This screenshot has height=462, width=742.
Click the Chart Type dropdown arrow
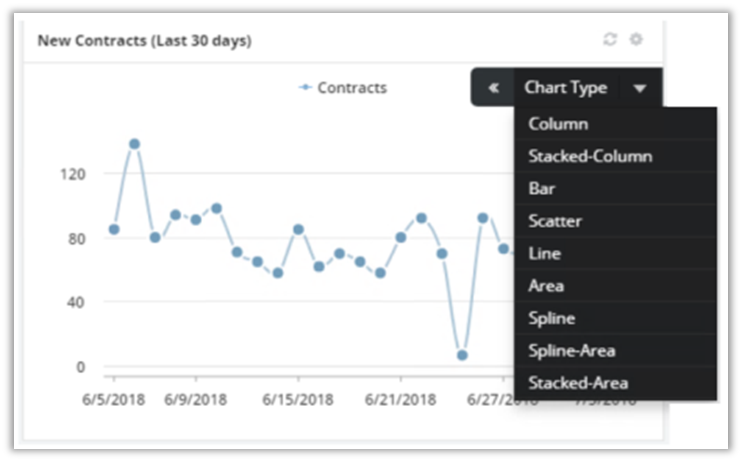pos(640,88)
